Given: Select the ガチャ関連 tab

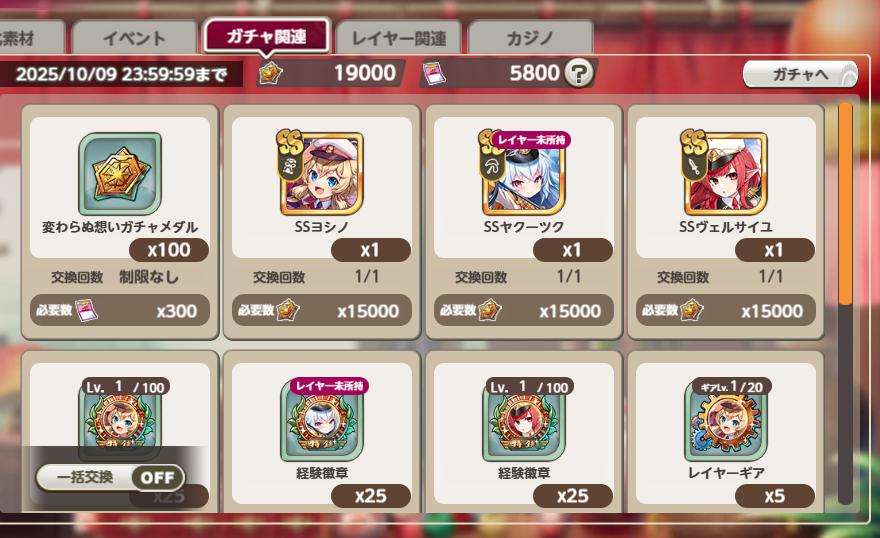Looking at the screenshot, I should click(267, 36).
